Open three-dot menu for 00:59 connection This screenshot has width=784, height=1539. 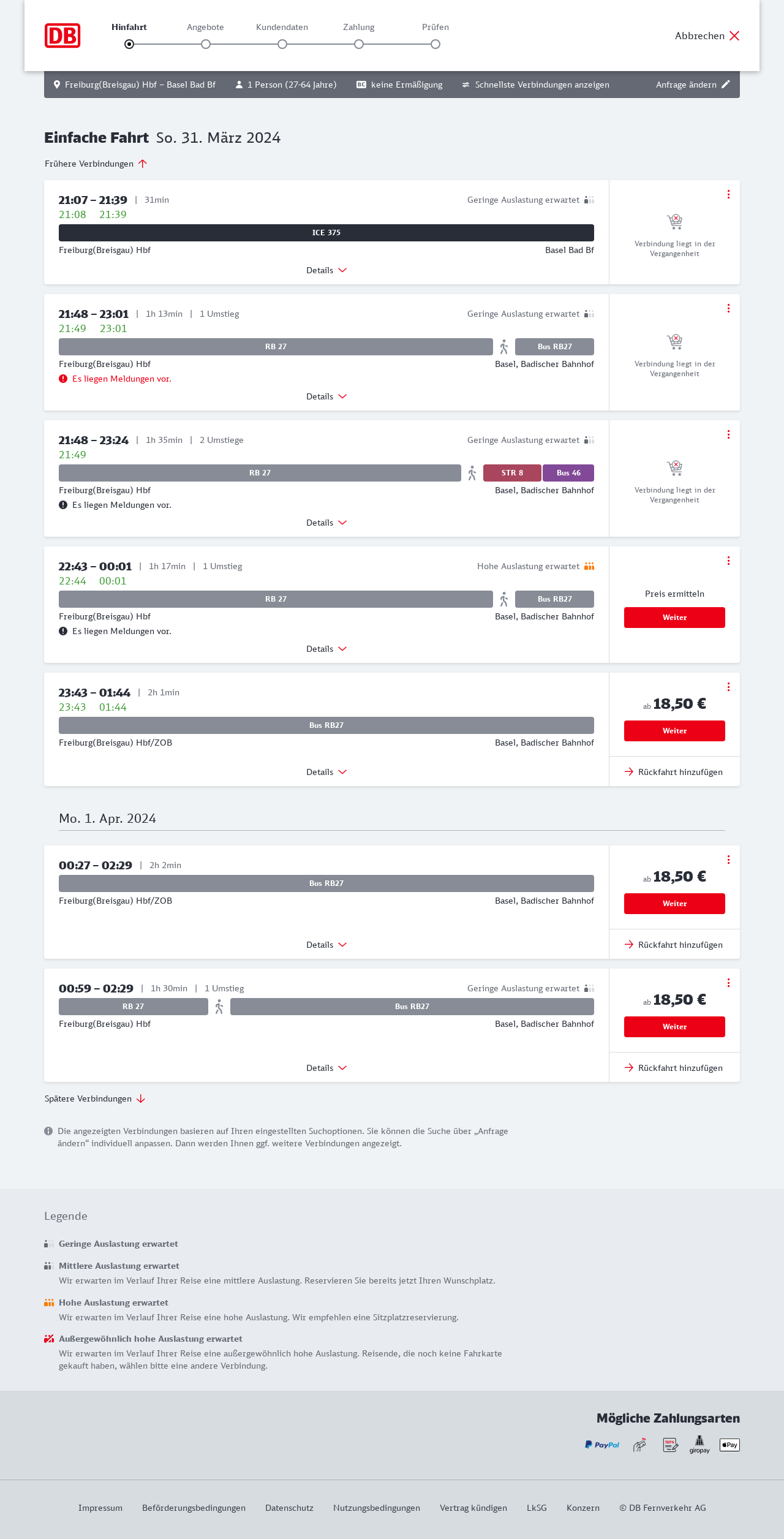(728, 983)
